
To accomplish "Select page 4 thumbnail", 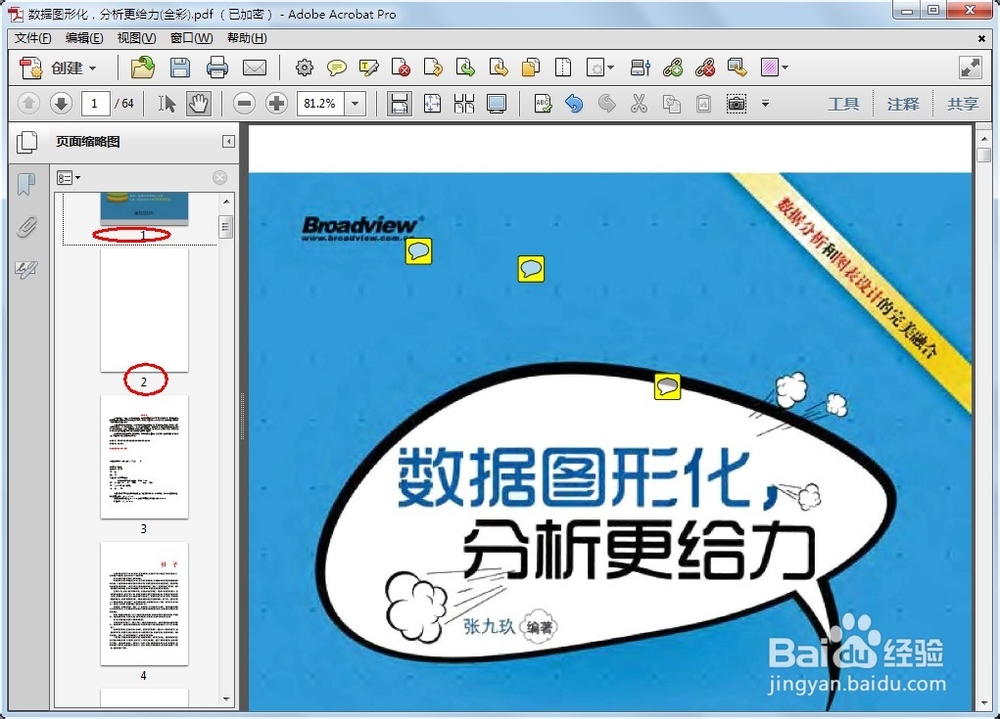I will pyautogui.click(x=144, y=604).
